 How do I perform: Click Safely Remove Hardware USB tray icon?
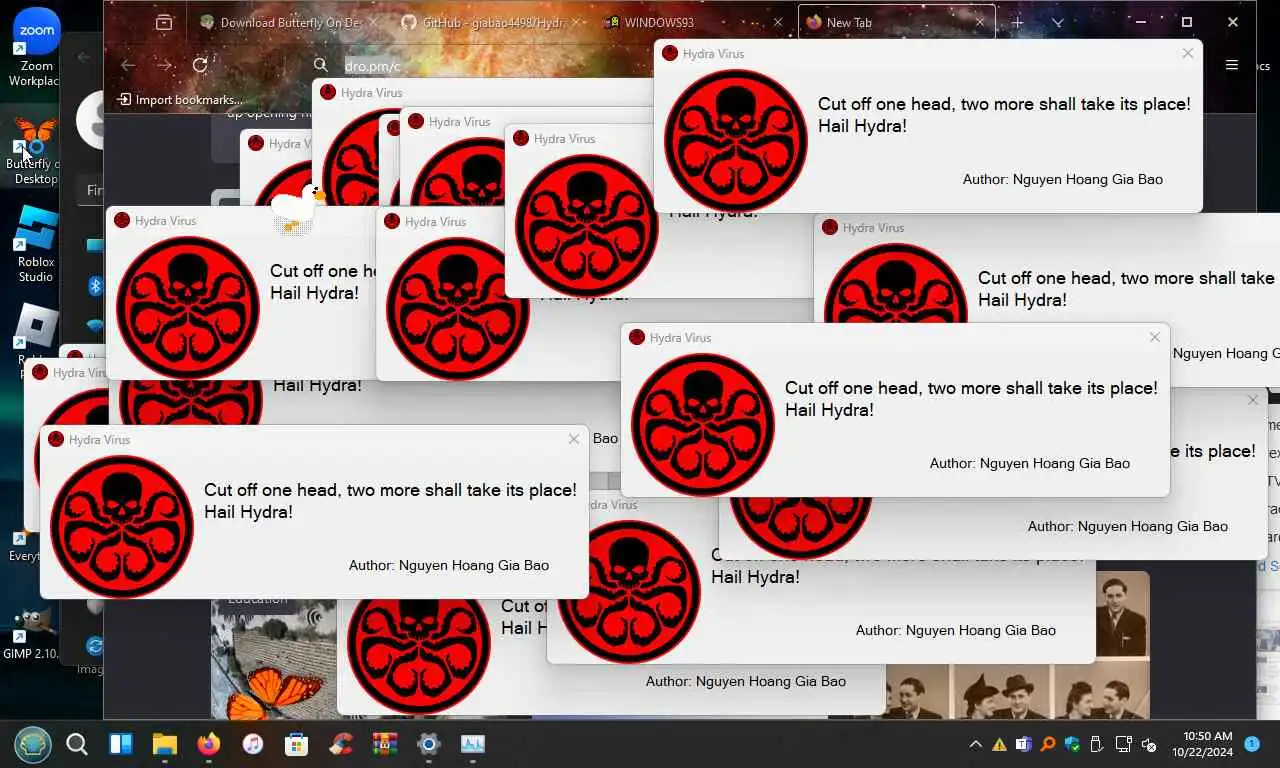[x=1097, y=744]
